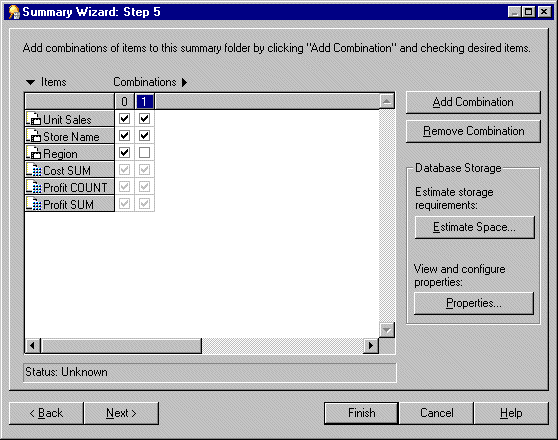Image resolution: width=558 pixels, height=440 pixels.
Task: Click the right arrow beside Combinations
Action: [184, 83]
